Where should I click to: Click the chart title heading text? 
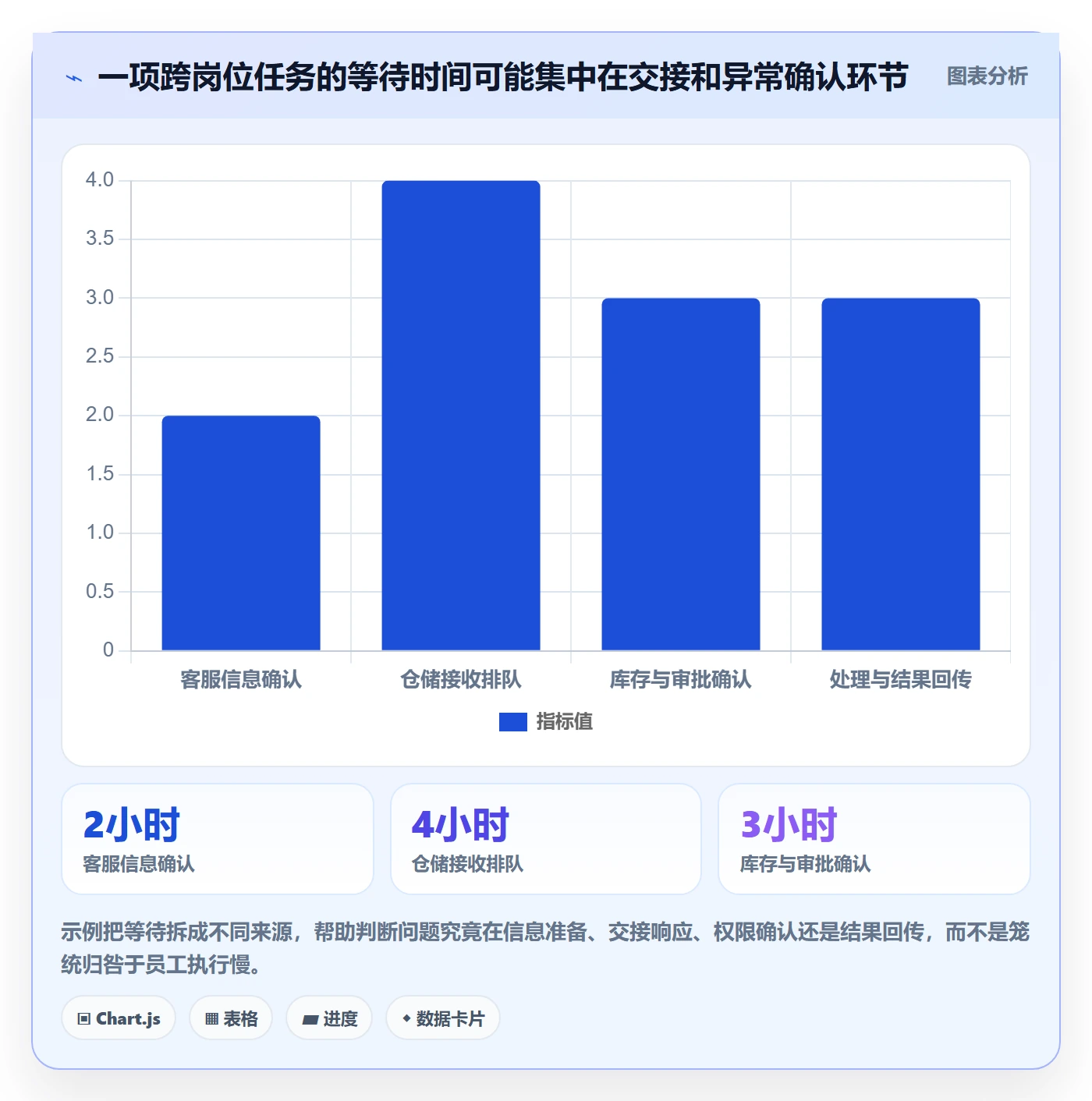point(503,77)
